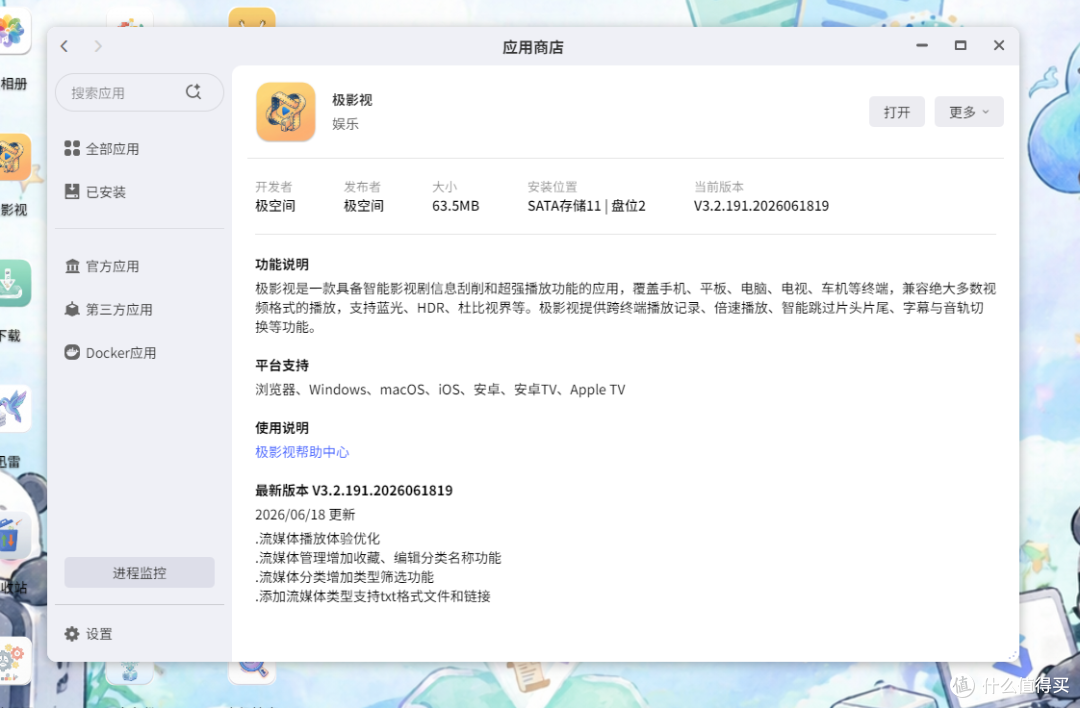
Task: Minimize the 应用商店 window
Action: click(922, 45)
